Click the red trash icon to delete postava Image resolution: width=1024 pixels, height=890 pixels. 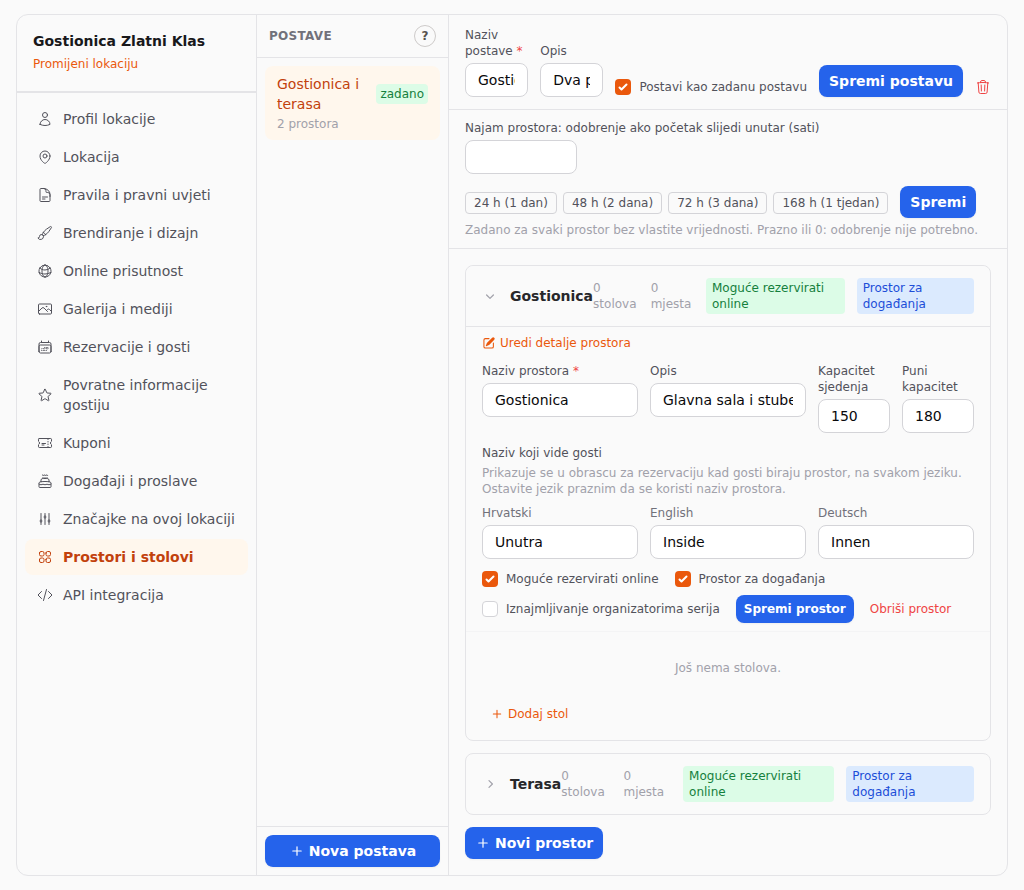982,87
